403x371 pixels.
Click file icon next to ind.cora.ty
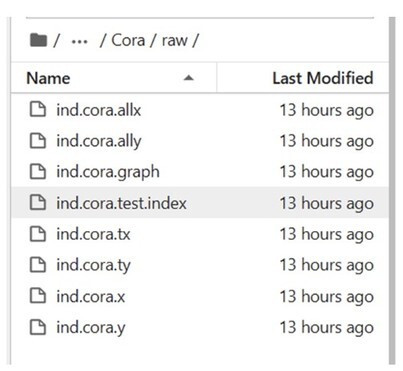(38, 265)
